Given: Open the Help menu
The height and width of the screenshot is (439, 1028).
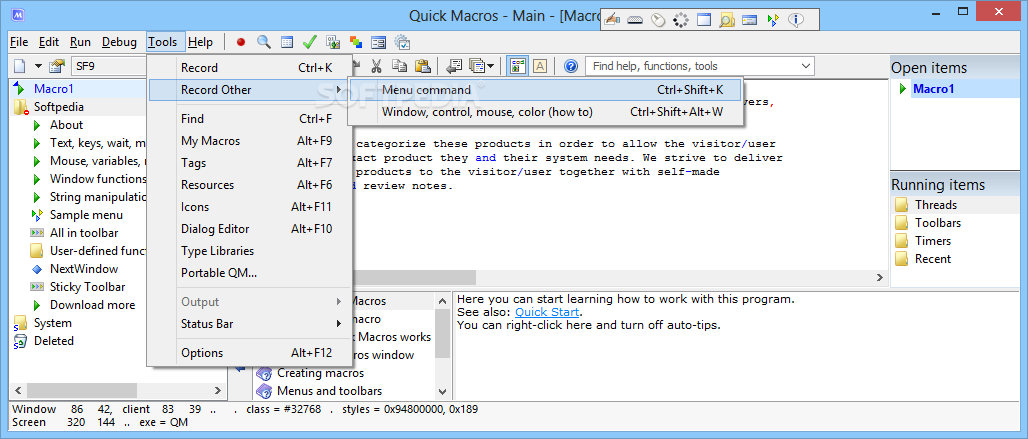Looking at the screenshot, I should pos(200,42).
